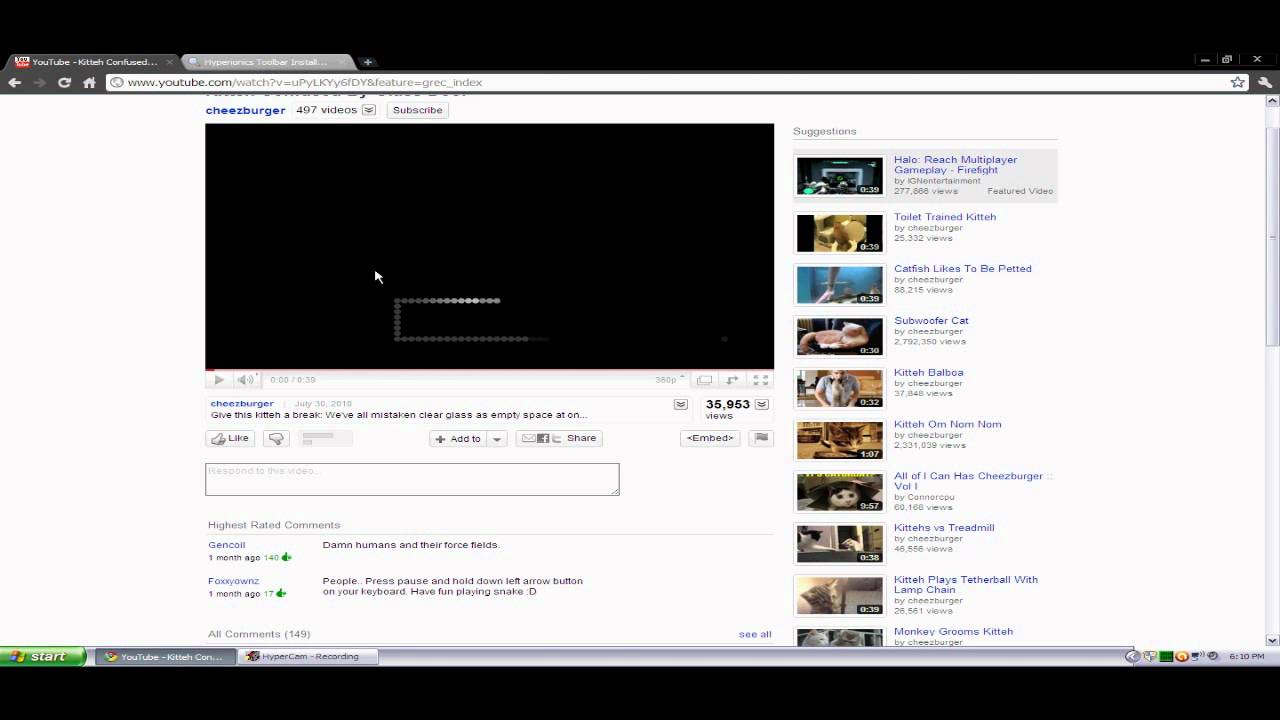Viewport: 1280px width, 720px height.
Task: Open the Foxxyownz commenter profile
Action: coord(233,581)
